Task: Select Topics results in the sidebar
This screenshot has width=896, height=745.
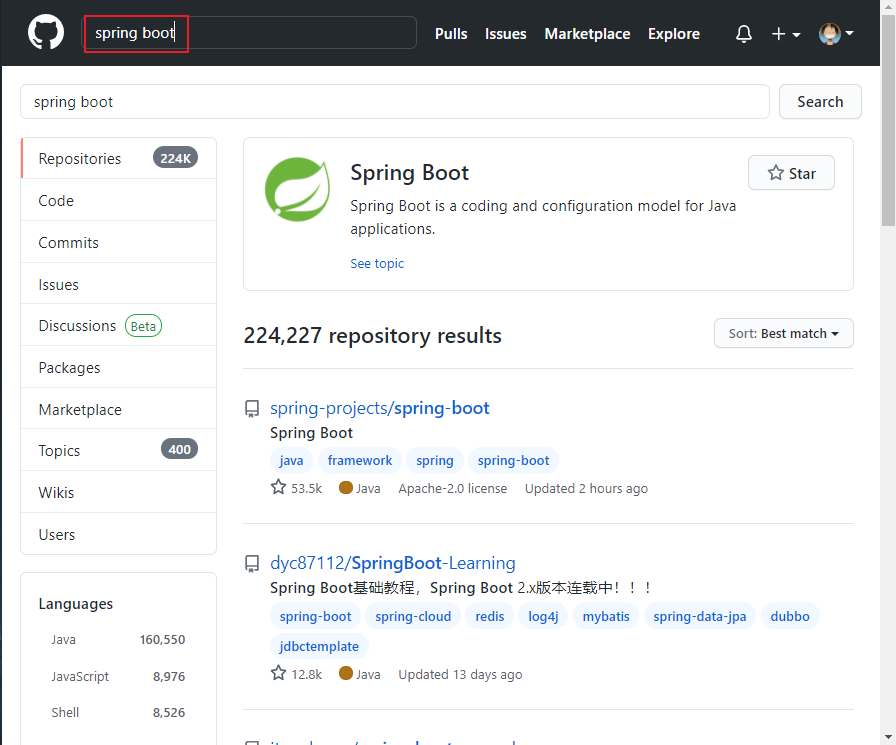Action: 118,450
